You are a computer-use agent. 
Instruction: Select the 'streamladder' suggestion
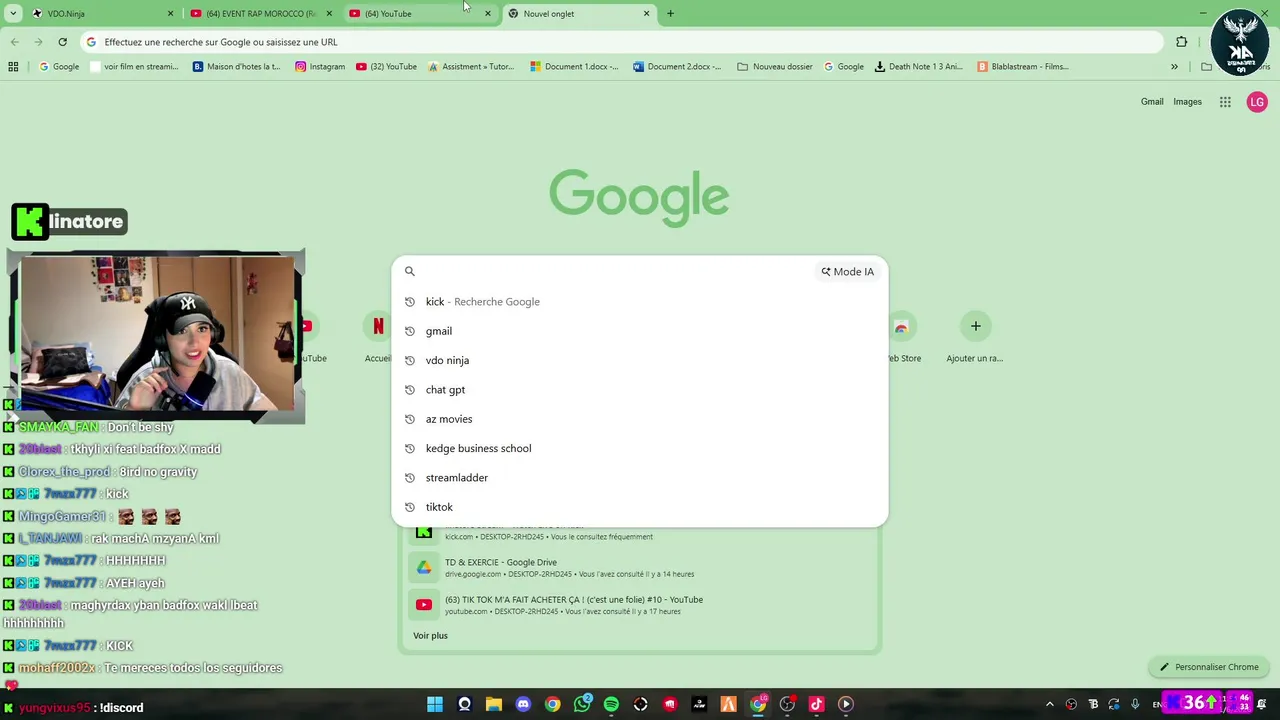click(x=640, y=478)
